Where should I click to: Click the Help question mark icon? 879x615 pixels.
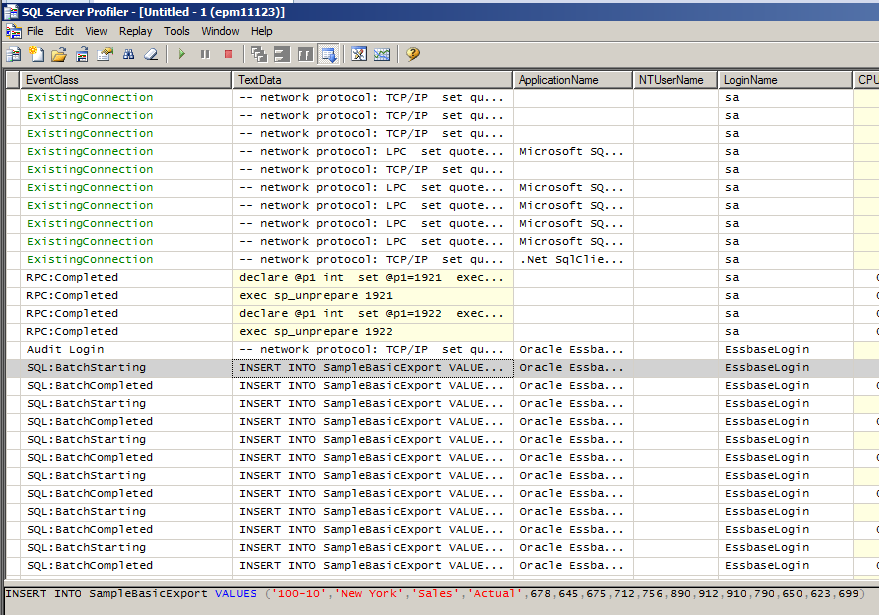[413, 54]
